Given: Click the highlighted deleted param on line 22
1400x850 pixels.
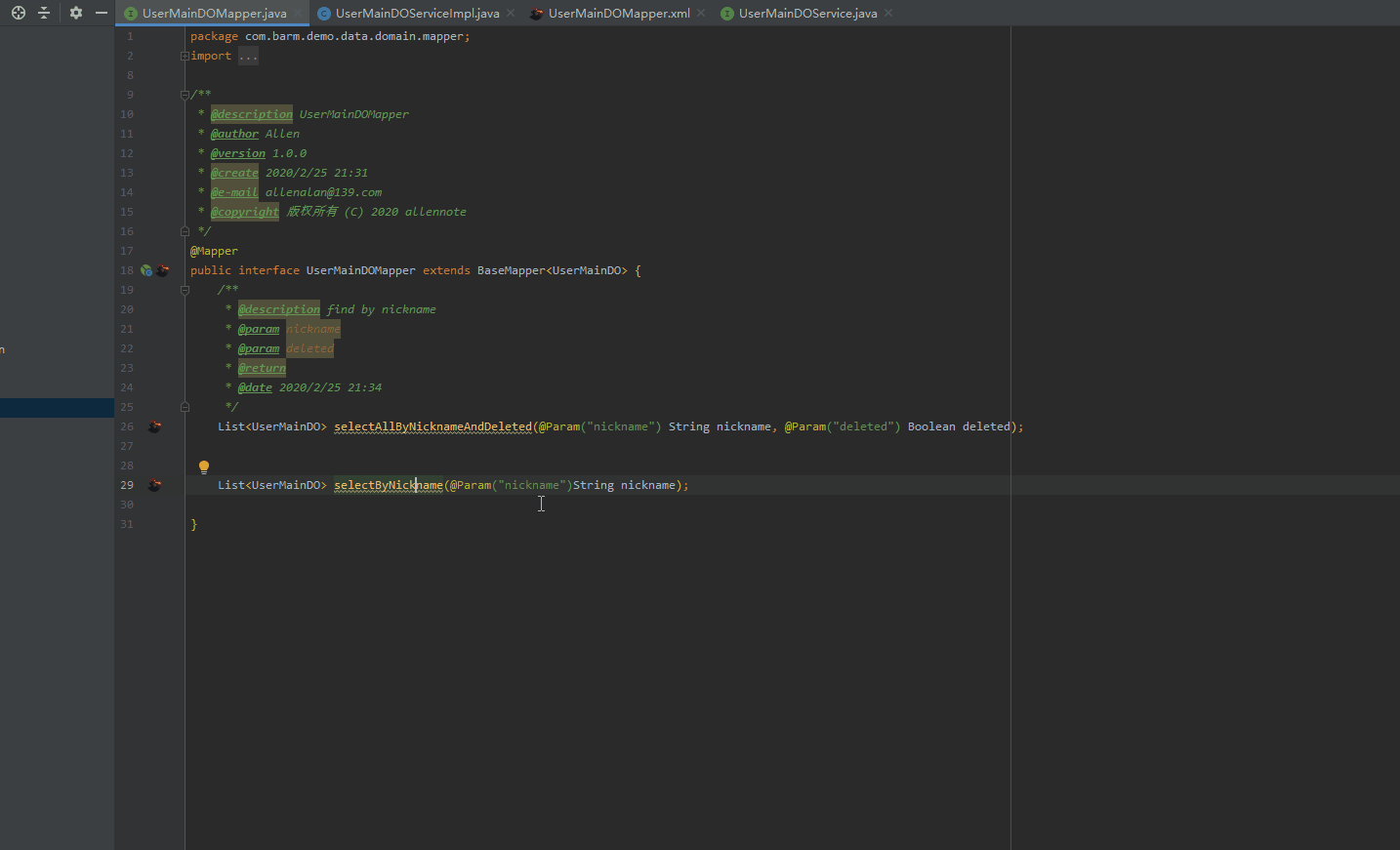Looking at the screenshot, I should pos(309,348).
